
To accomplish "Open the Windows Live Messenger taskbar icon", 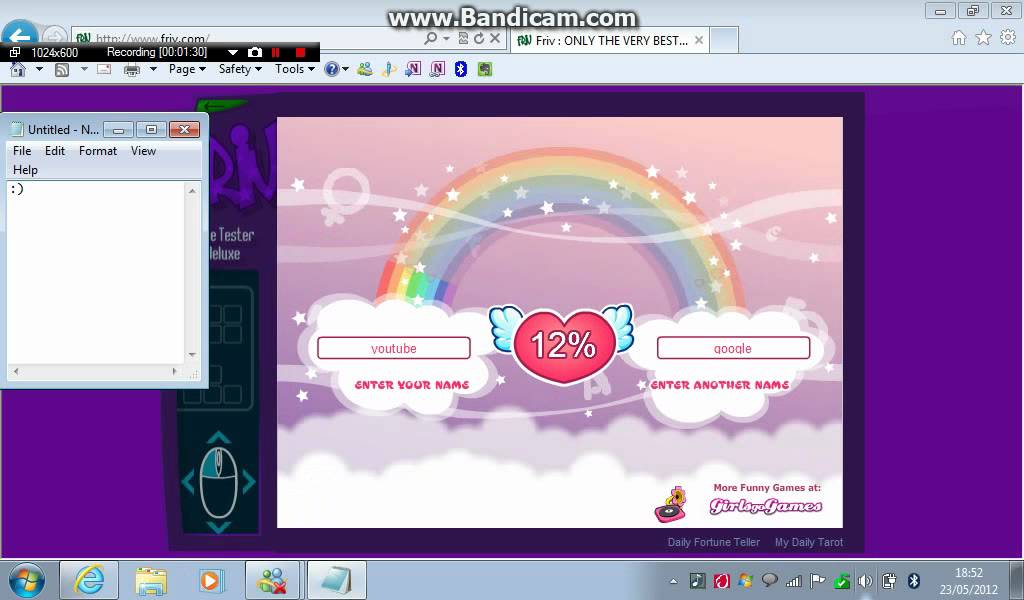I will click(272, 580).
